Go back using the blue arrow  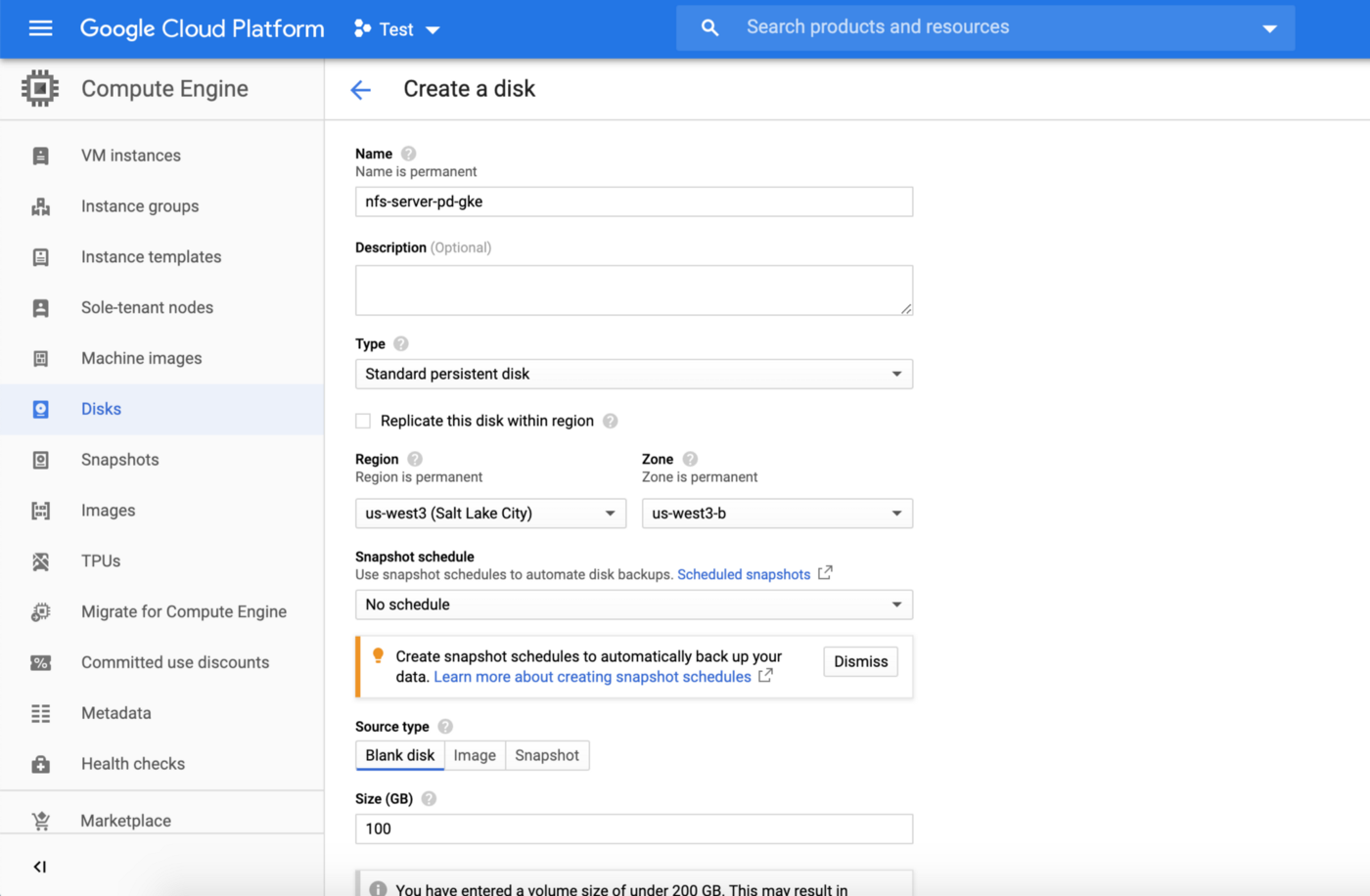(x=360, y=90)
